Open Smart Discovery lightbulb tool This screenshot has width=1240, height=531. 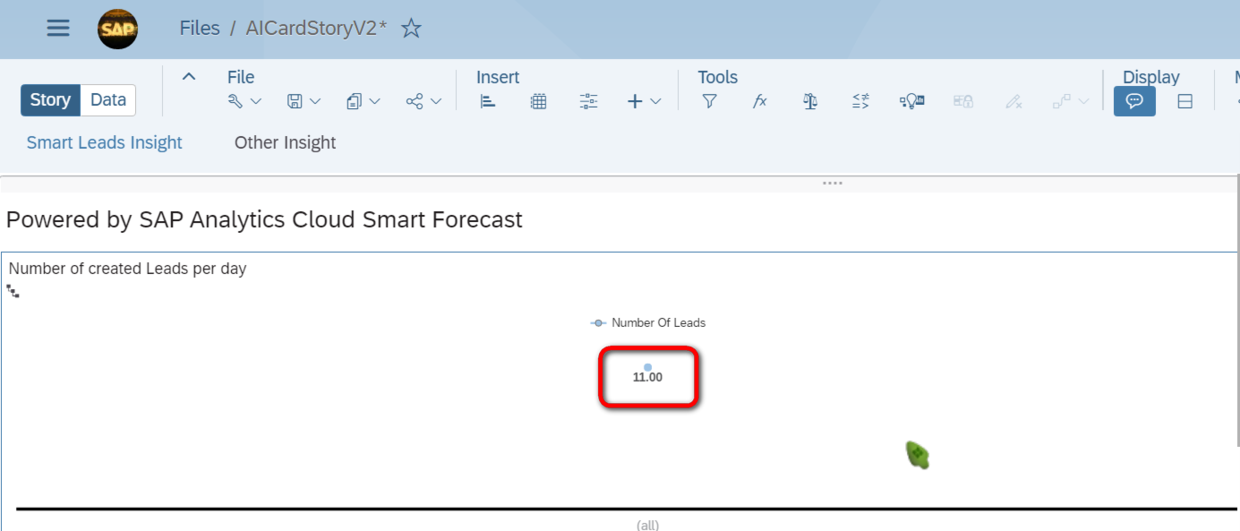[x=912, y=101]
